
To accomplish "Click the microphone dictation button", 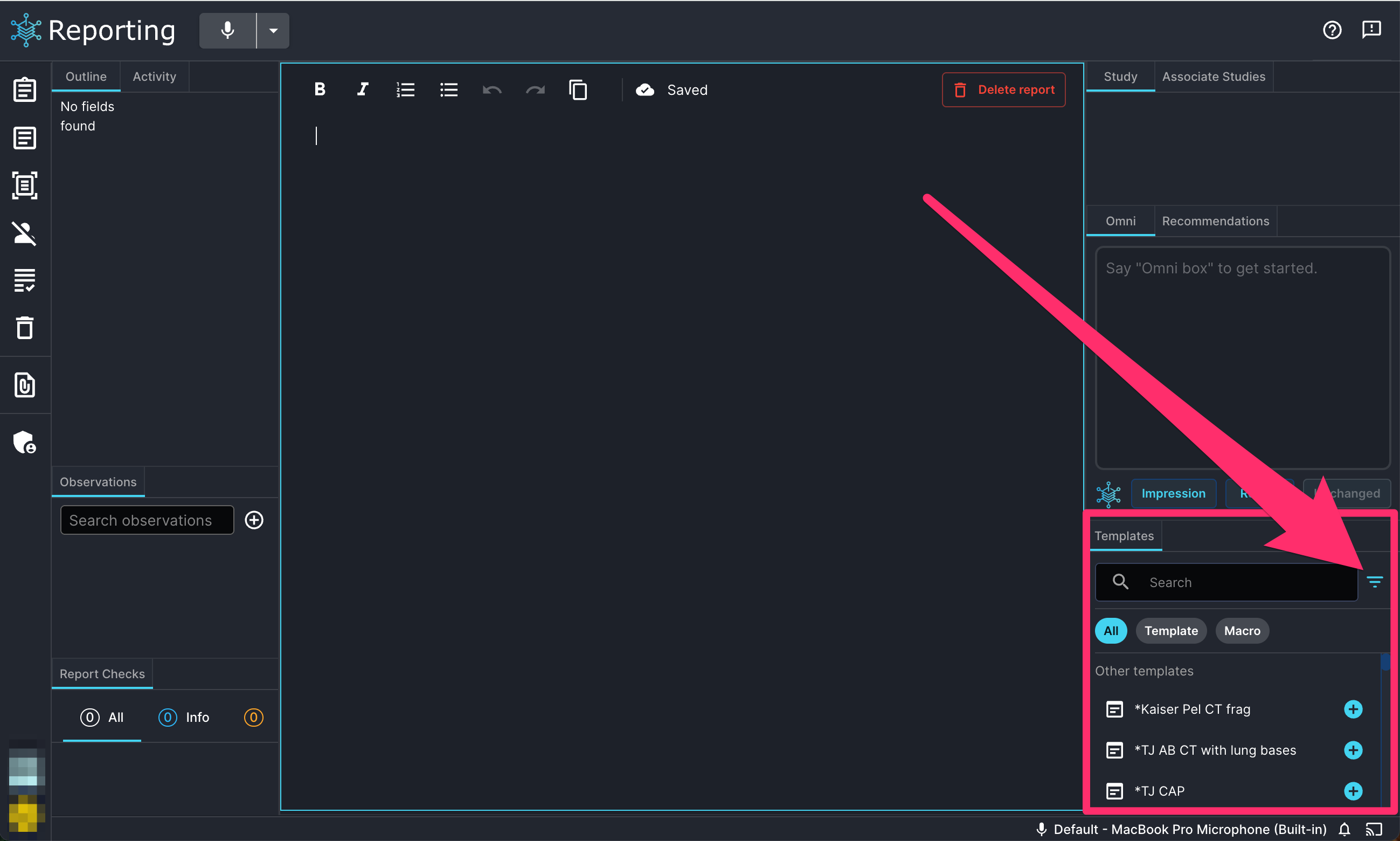I will (227, 30).
